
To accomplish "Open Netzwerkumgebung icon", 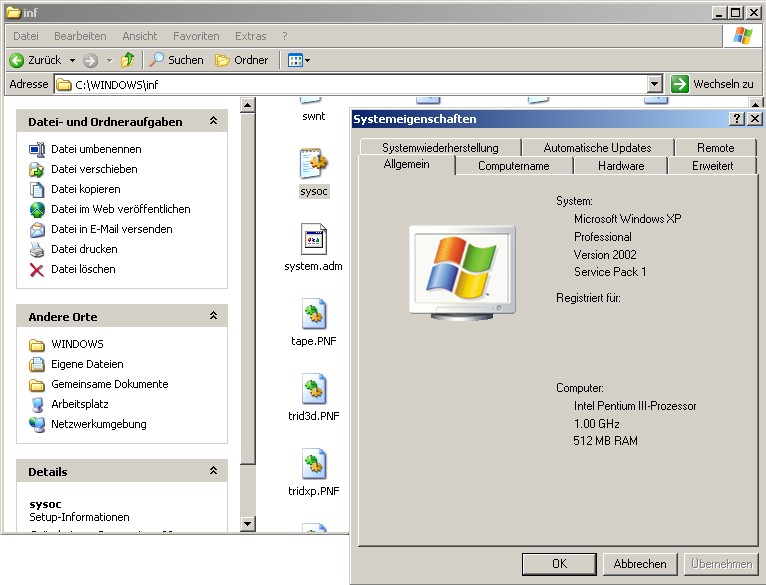I will click(37, 425).
